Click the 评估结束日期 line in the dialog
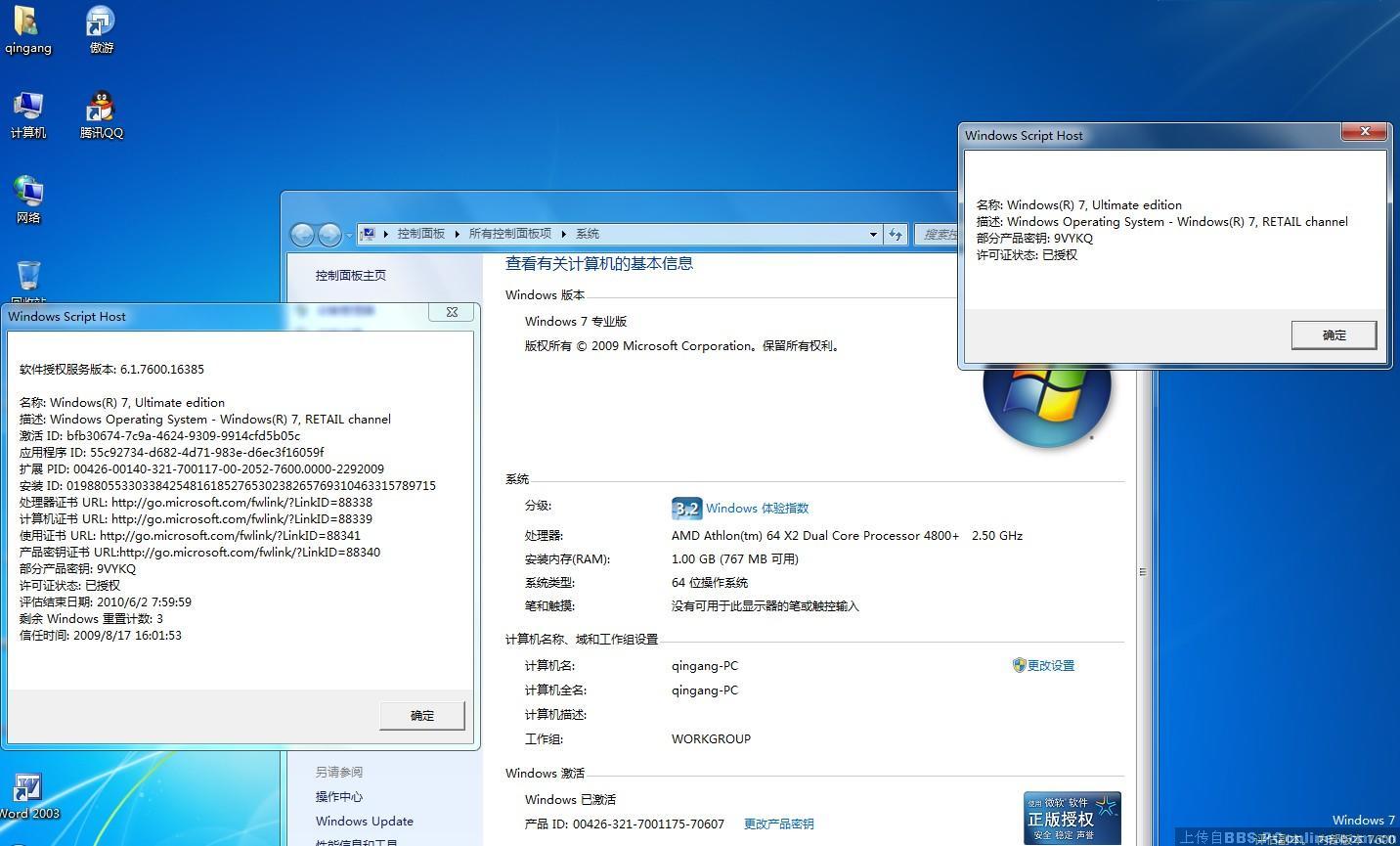Image resolution: width=1400 pixels, height=846 pixels. (x=106, y=602)
